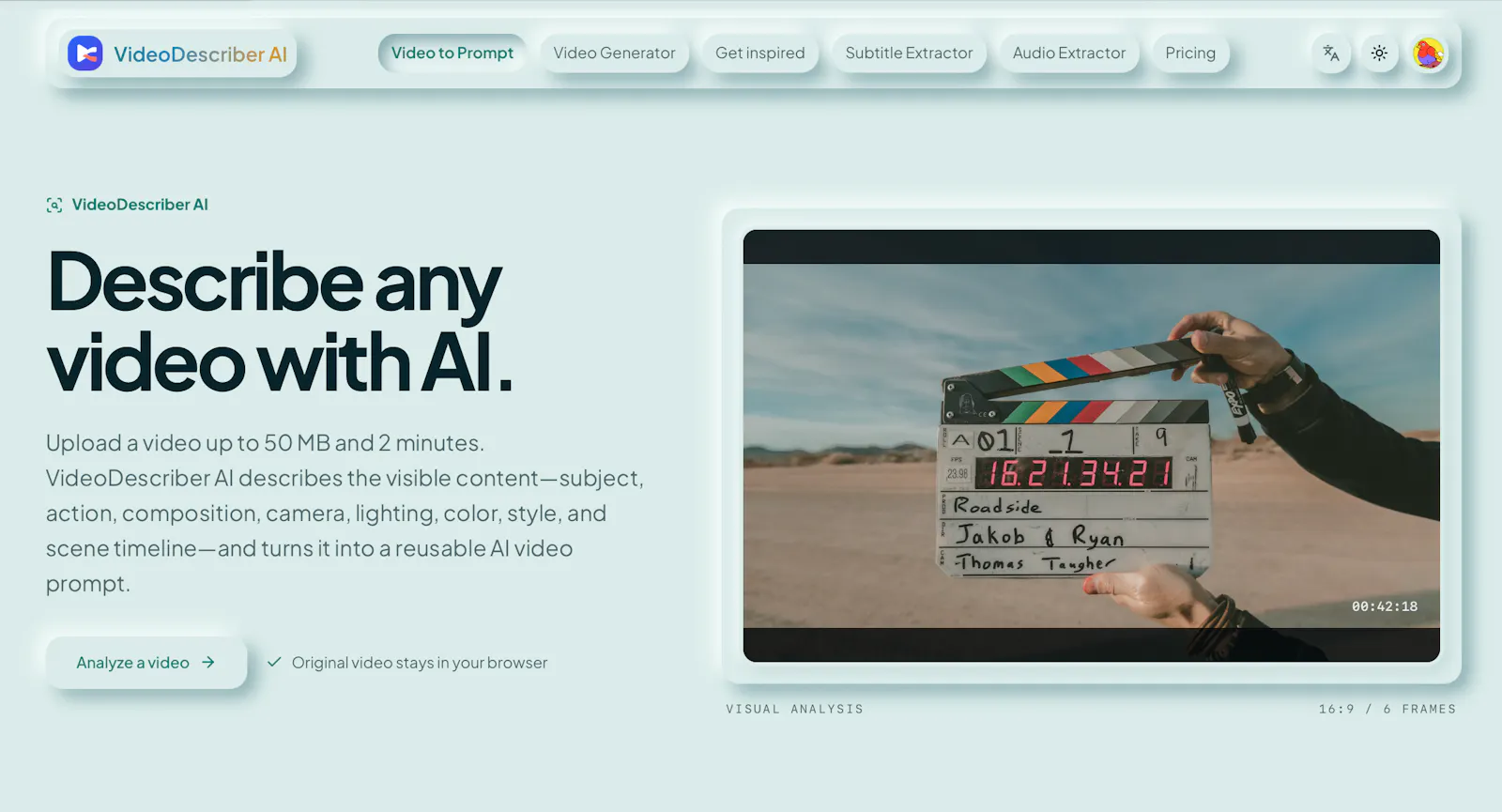The height and width of the screenshot is (812, 1502).
Task: Click the 16:9 / 6 FRAMES caption
Action: pyautogui.click(x=1387, y=709)
